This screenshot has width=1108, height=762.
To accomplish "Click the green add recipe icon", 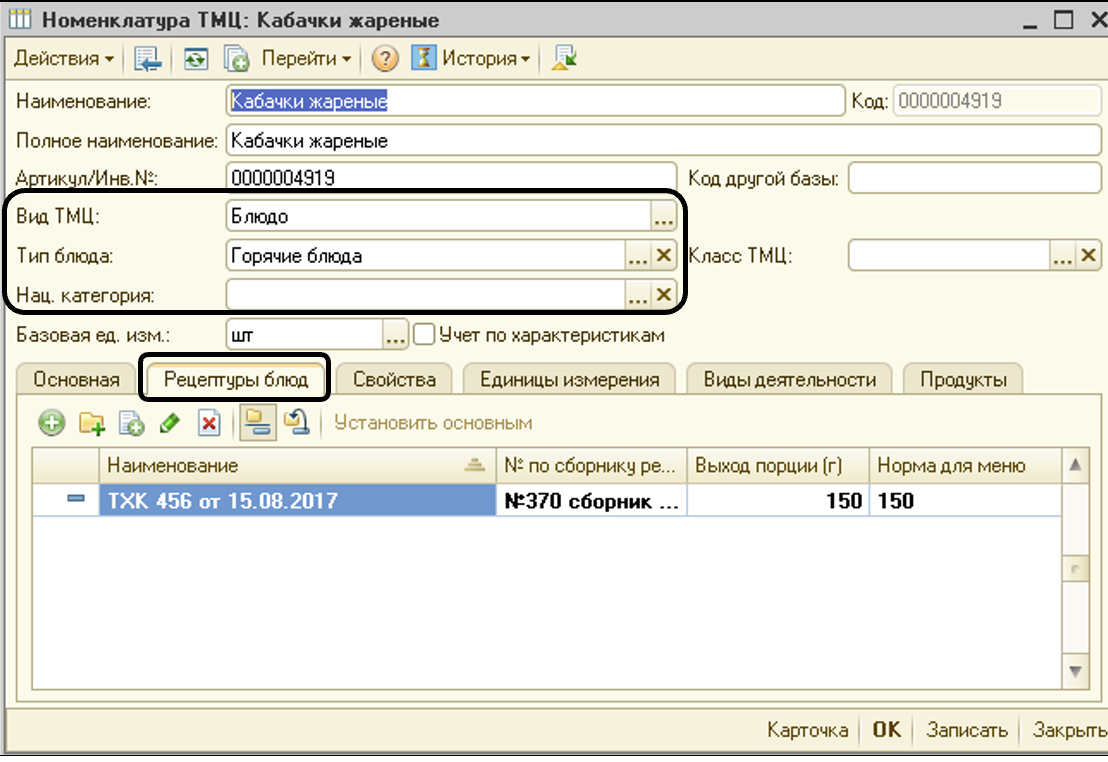I will click(x=52, y=424).
